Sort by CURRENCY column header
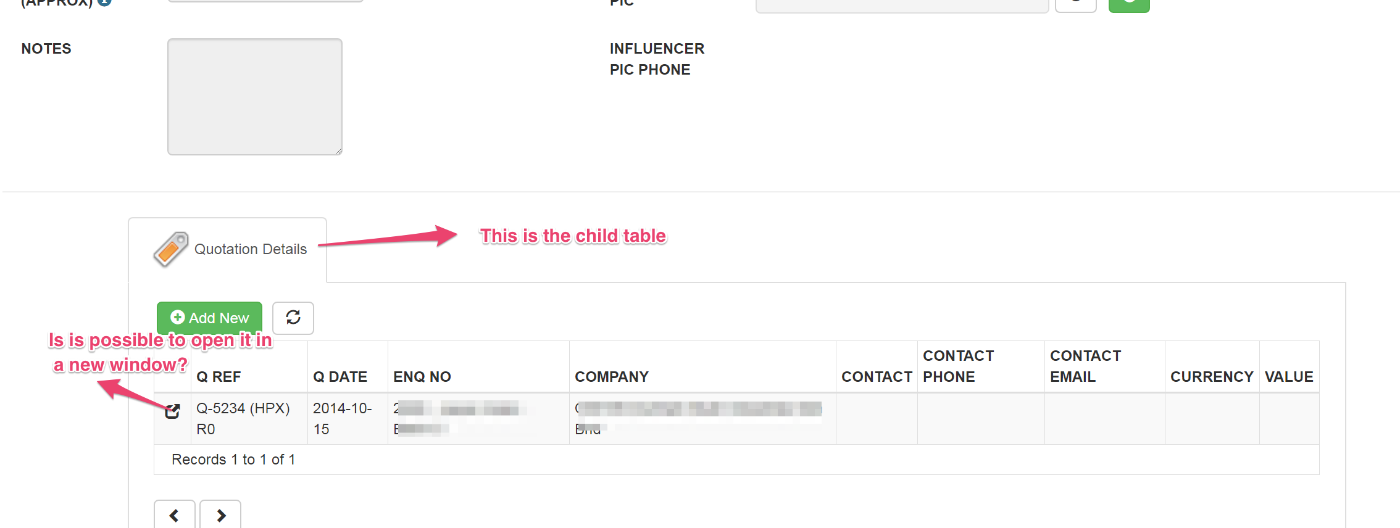Image resolution: width=1400 pixels, height=528 pixels. click(1212, 377)
